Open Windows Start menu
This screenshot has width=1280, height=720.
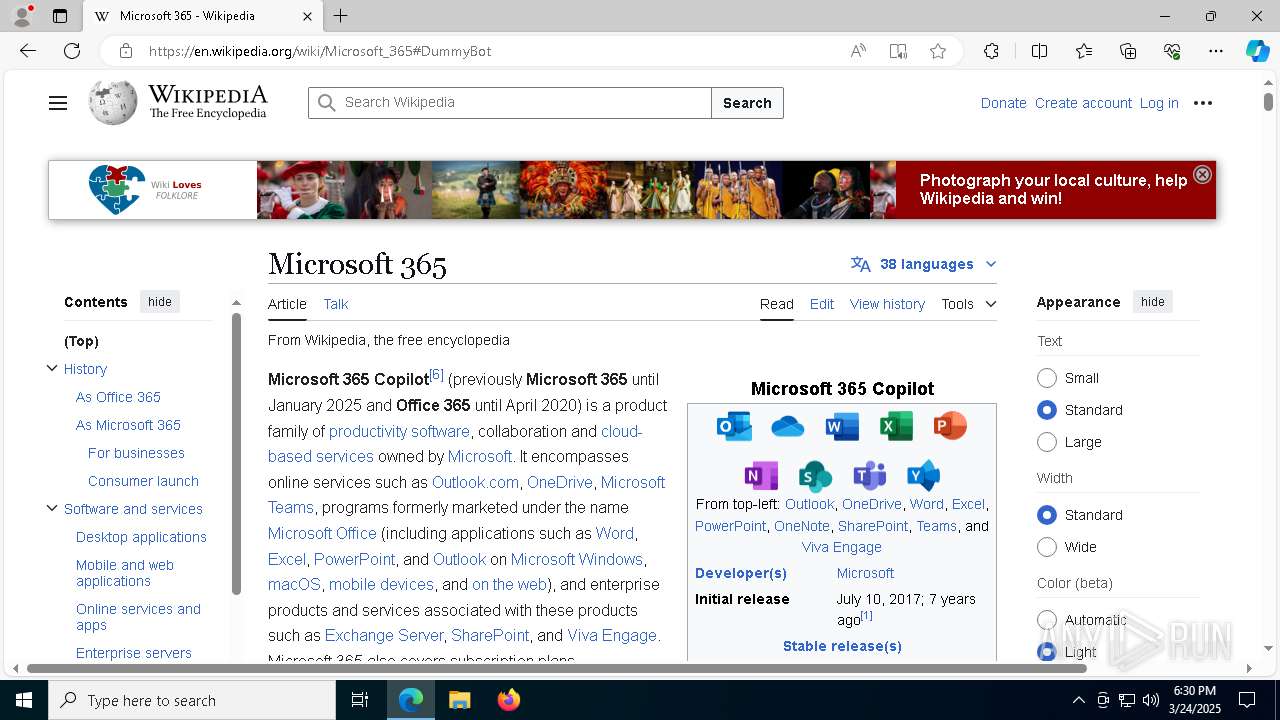(24, 700)
